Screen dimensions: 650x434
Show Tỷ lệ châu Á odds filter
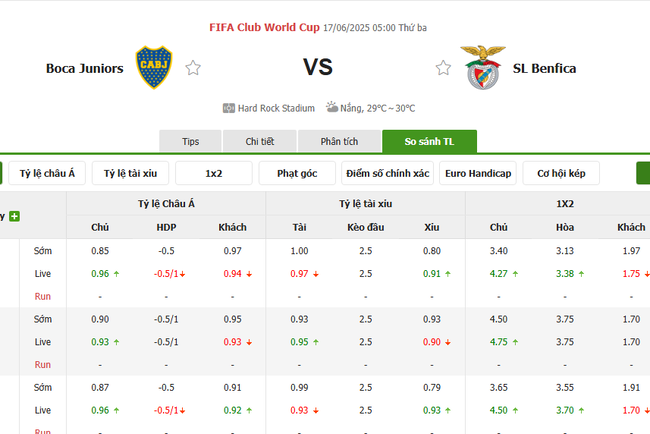point(48,173)
